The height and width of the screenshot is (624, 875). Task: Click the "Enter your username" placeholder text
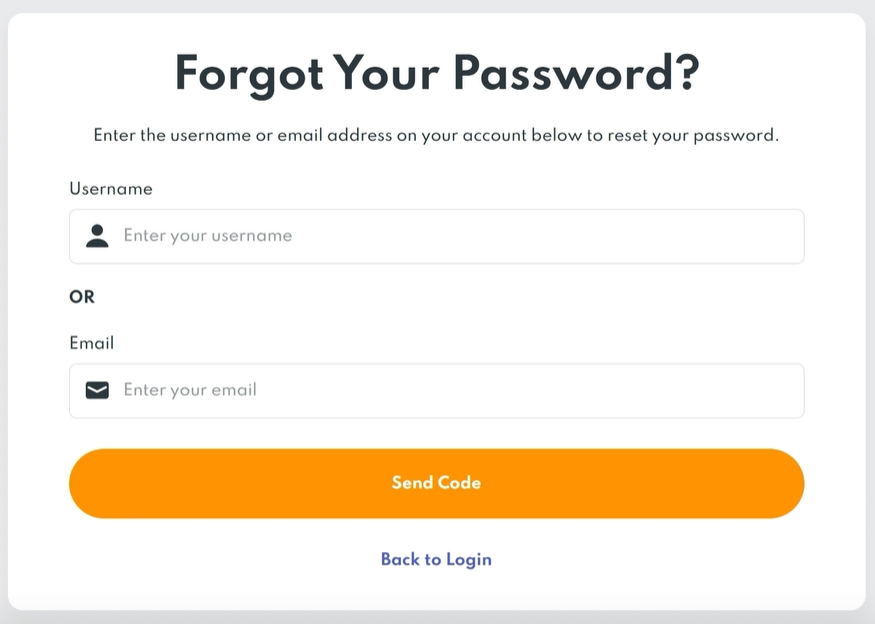click(208, 236)
